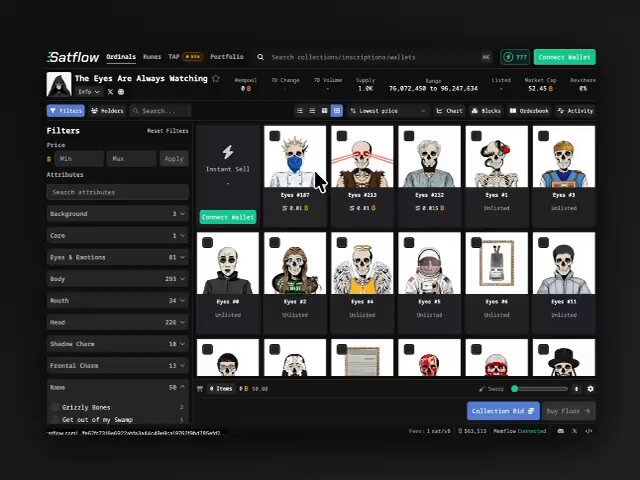The height and width of the screenshot is (480, 640).
Task: Open the Holders view
Action: 107,111
